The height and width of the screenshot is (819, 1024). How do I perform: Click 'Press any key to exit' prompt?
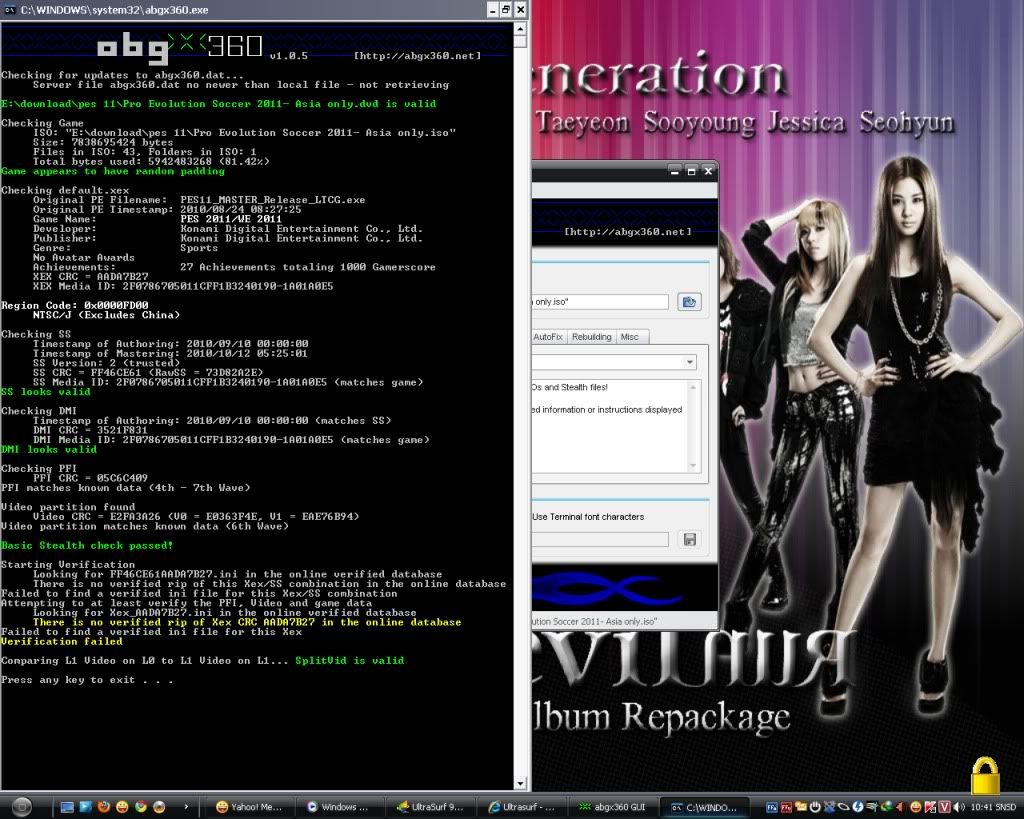87,680
